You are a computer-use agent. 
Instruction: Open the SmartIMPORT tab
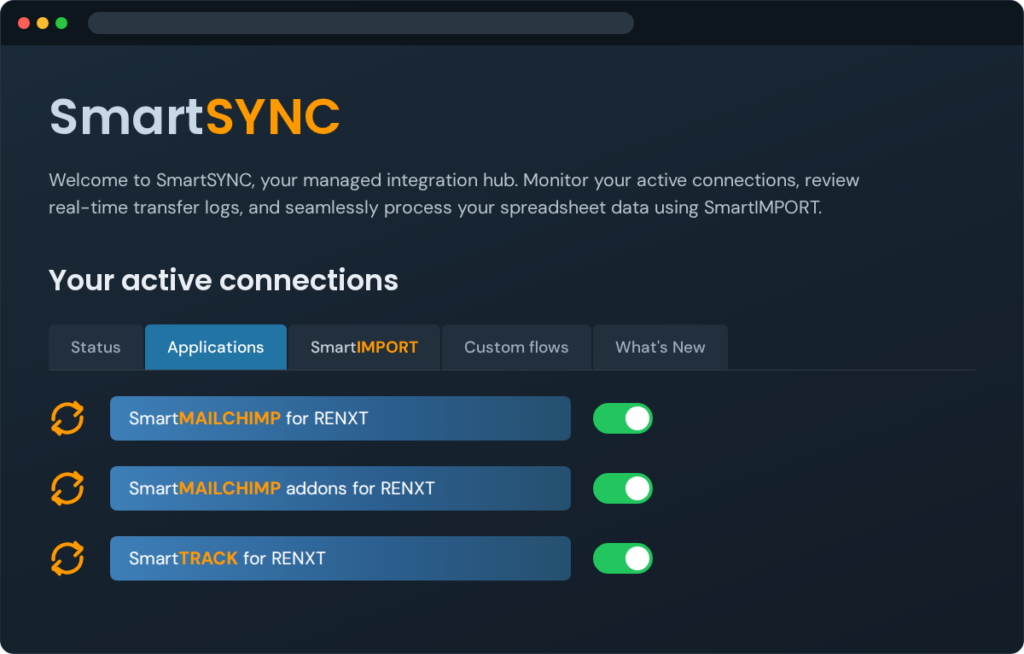click(364, 347)
